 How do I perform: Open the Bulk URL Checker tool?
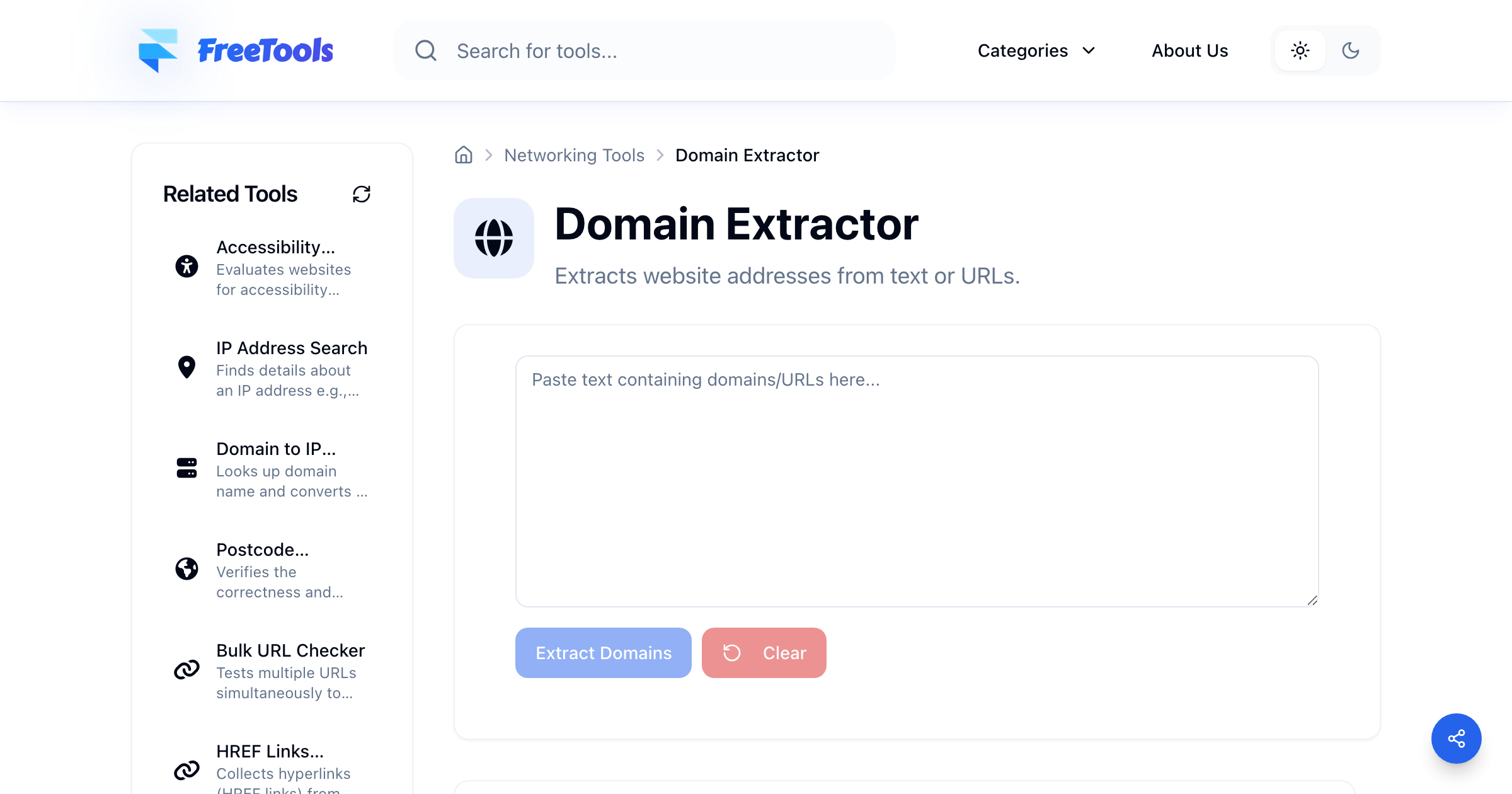pyautogui.click(x=272, y=670)
